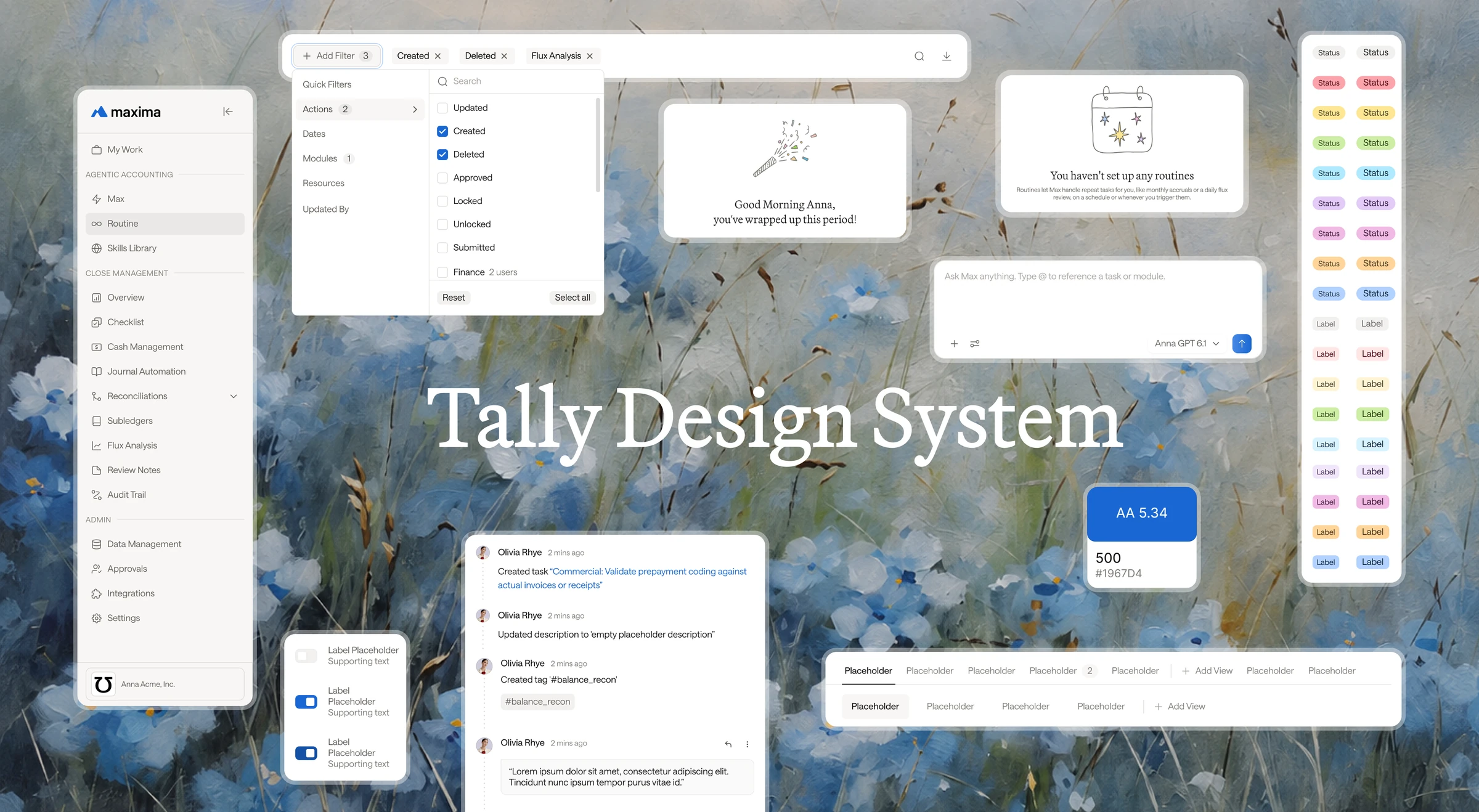Open the Add Filter dropdown button
The image size is (1479, 812).
point(337,56)
